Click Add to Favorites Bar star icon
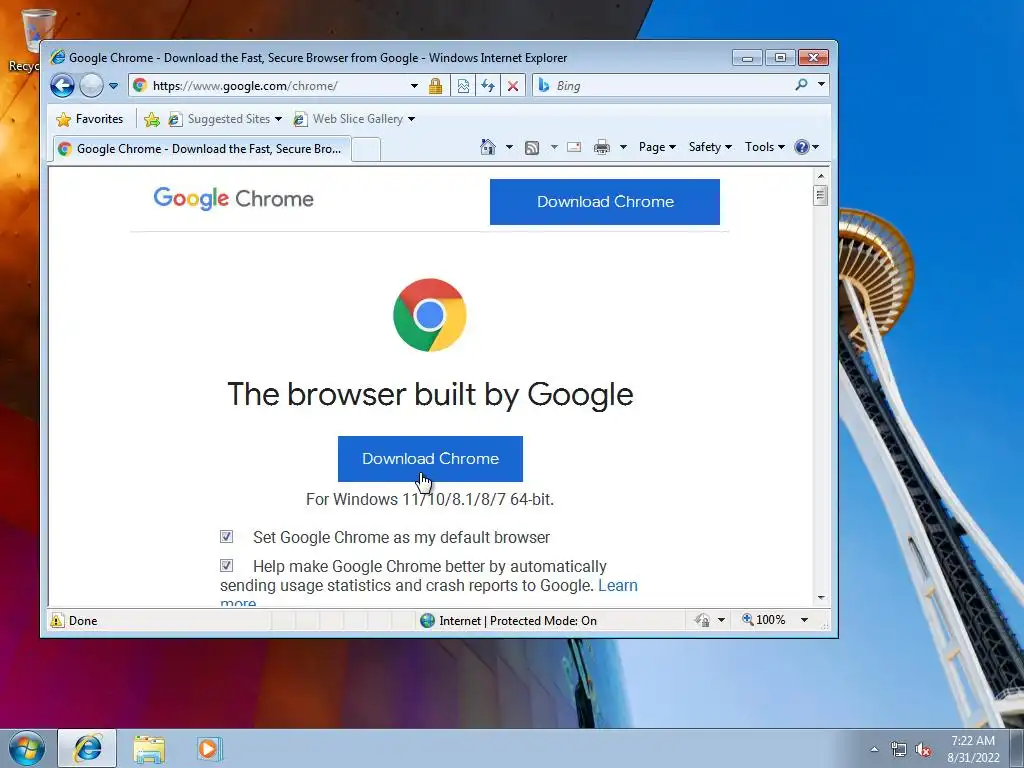The image size is (1024, 768). coord(152,119)
